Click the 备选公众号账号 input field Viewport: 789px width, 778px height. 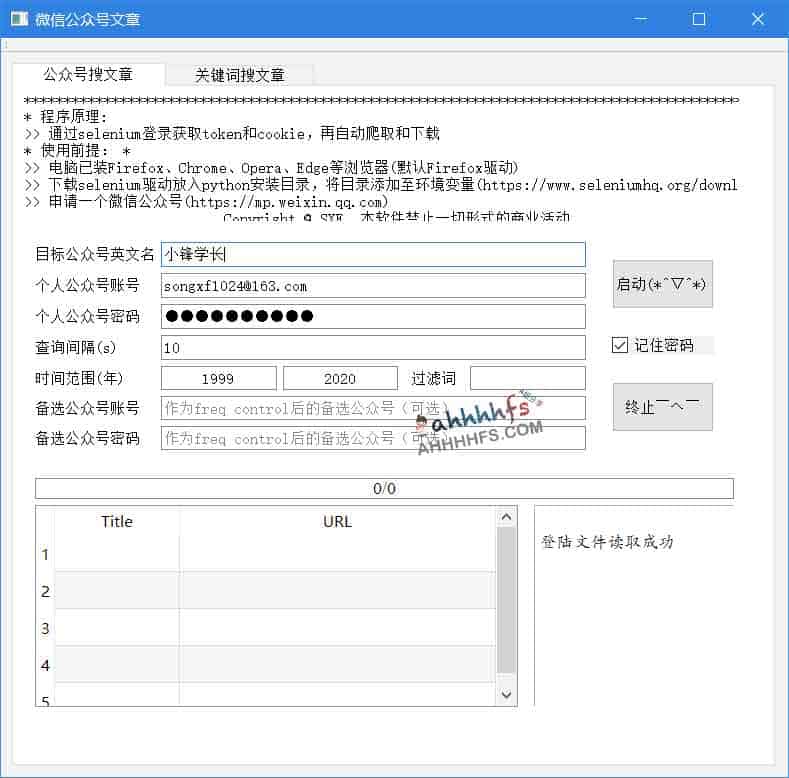(373, 409)
